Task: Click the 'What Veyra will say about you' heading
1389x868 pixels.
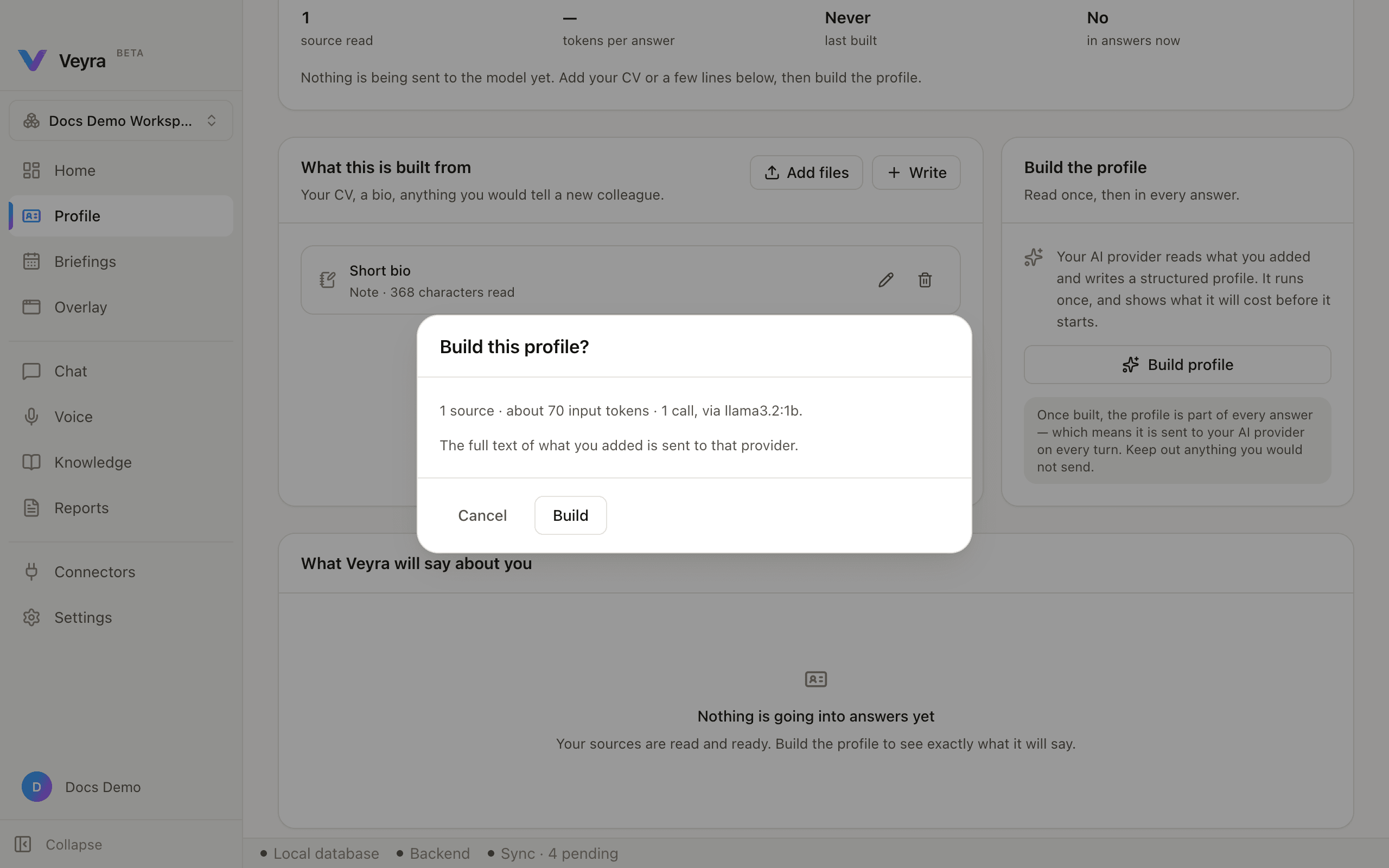Action: 416,564
